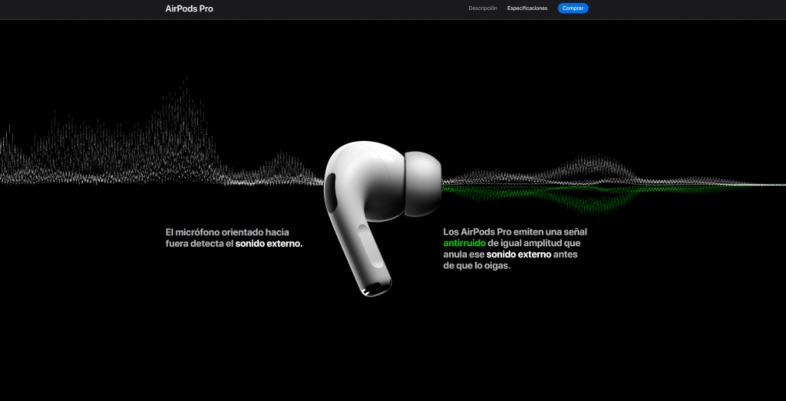Click the green word "antirruido"

coord(464,243)
